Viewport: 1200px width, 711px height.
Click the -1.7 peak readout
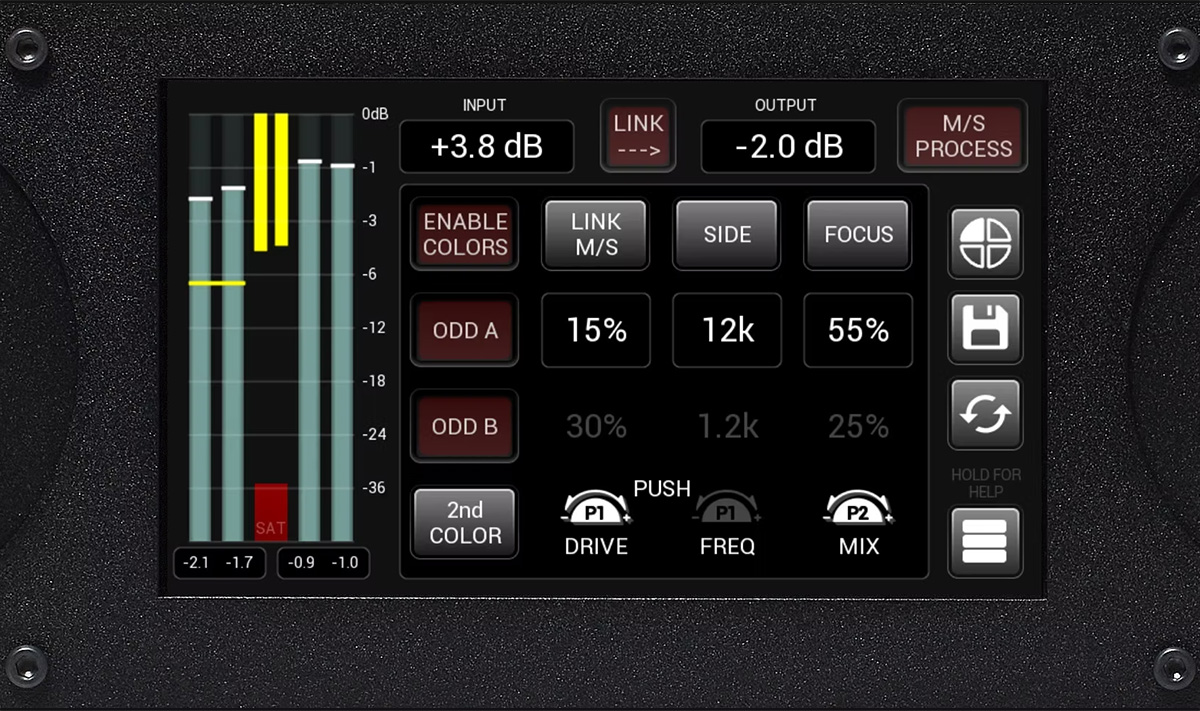(240, 563)
